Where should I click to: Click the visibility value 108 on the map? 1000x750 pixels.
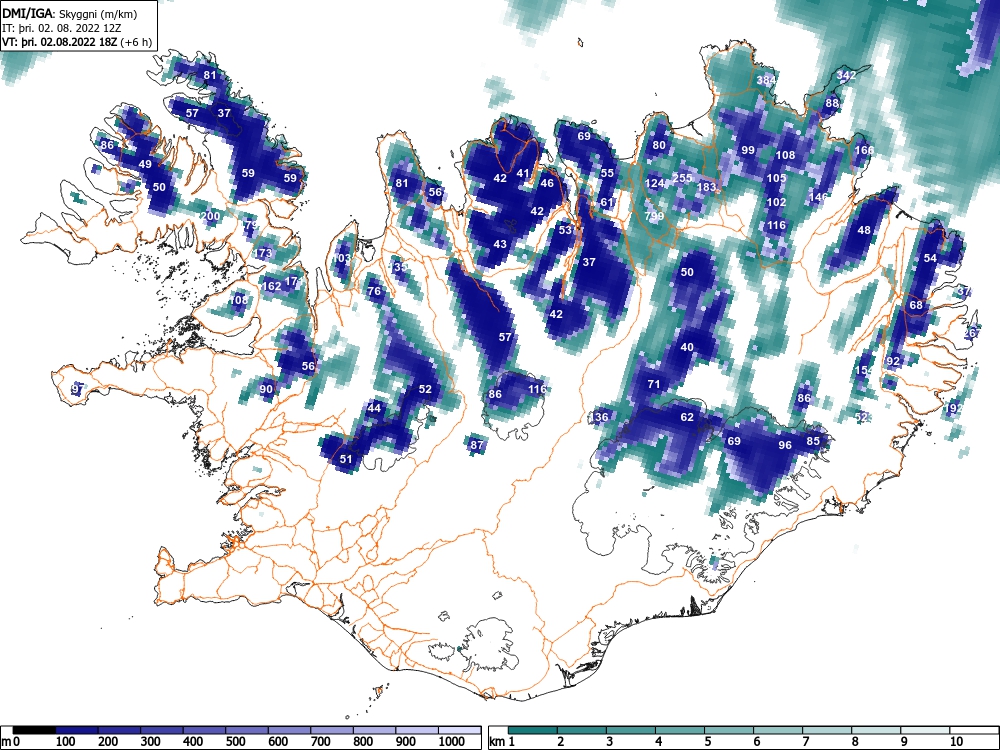(786, 155)
